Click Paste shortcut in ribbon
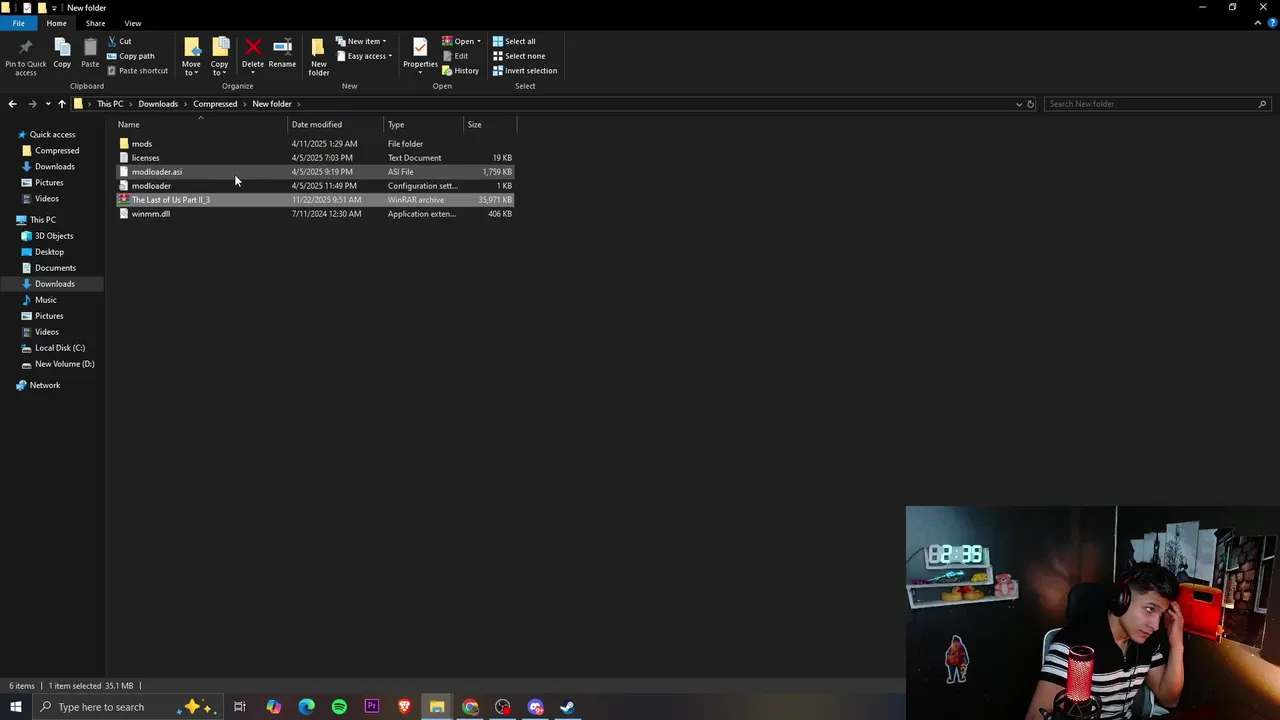The image size is (1280, 720). coord(137,71)
